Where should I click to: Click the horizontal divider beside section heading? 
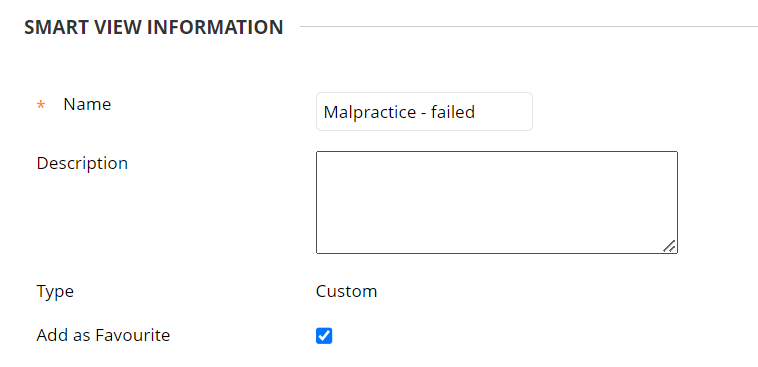(x=529, y=27)
